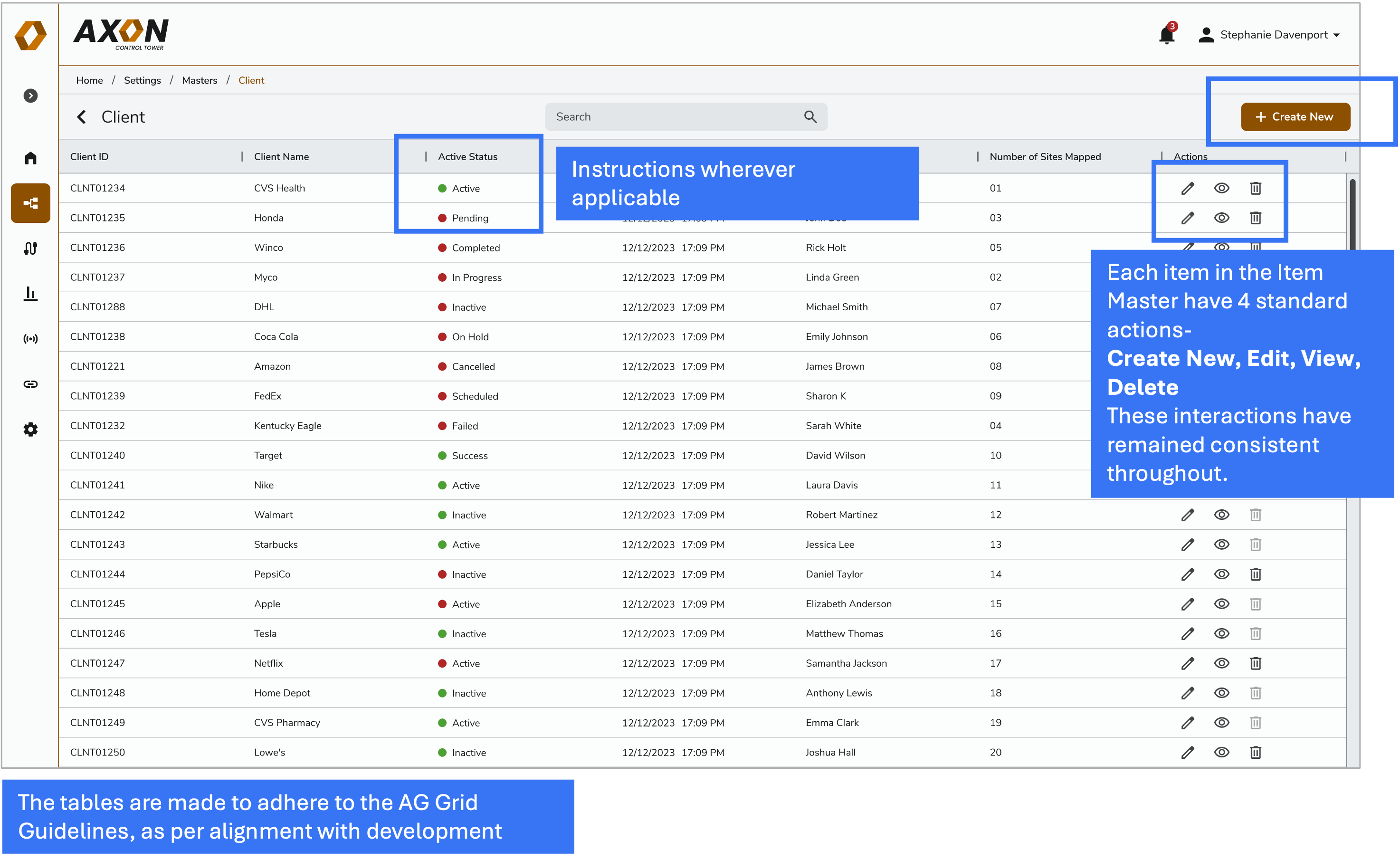Delete the Lowe's row

click(x=1256, y=753)
